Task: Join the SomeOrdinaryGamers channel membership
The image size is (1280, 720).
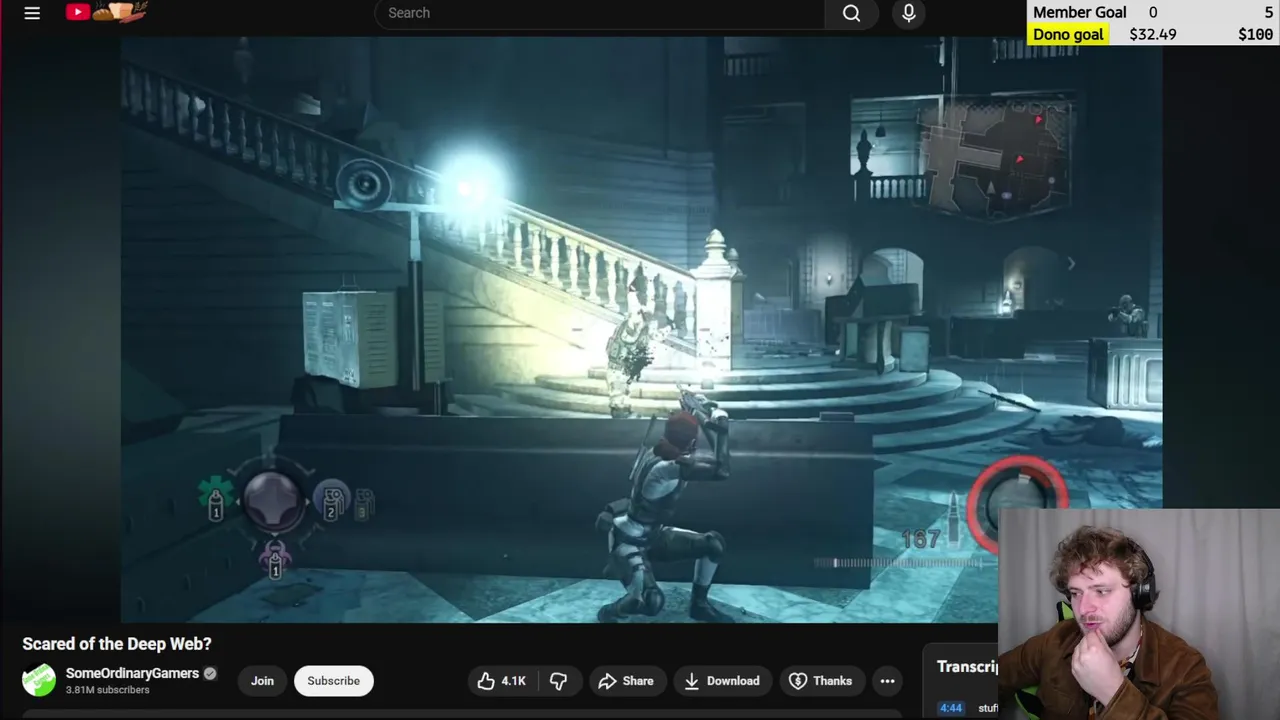Action: (x=262, y=681)
